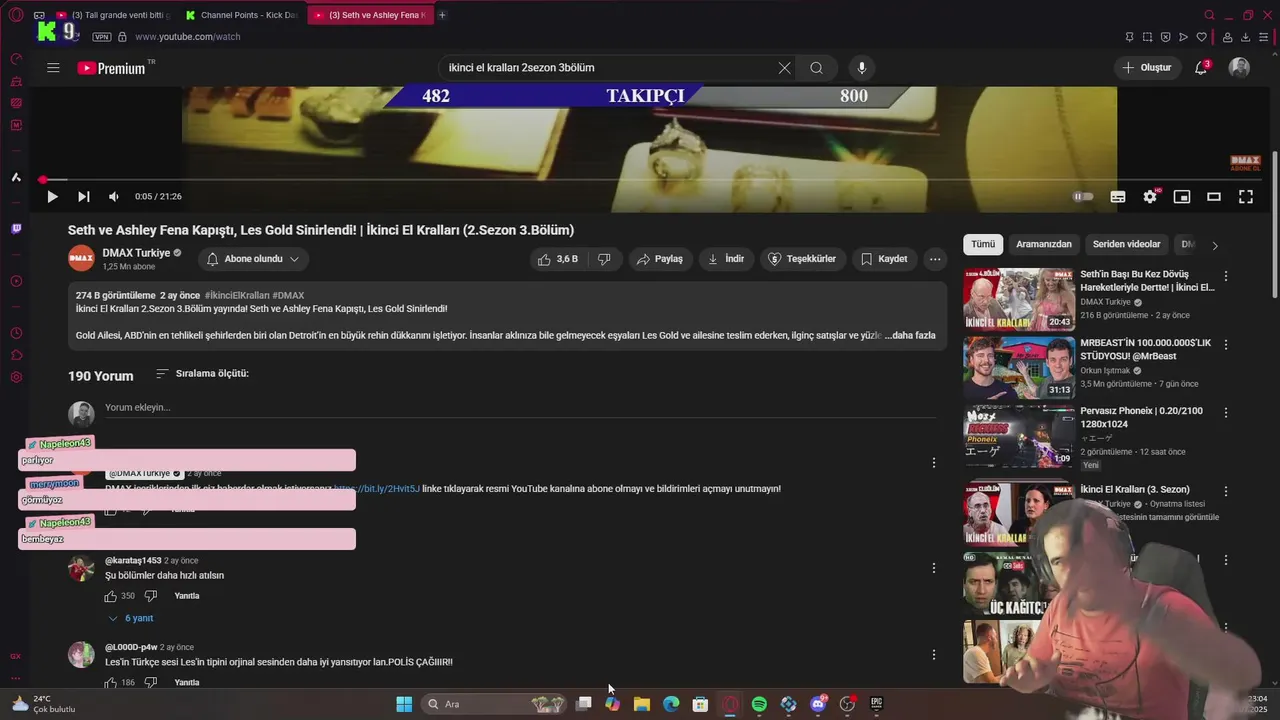Image resolution: width=1280 pixels, height=720 pixels.
Task: Expand the 6 yanıt replies
Action: point(130,618)
